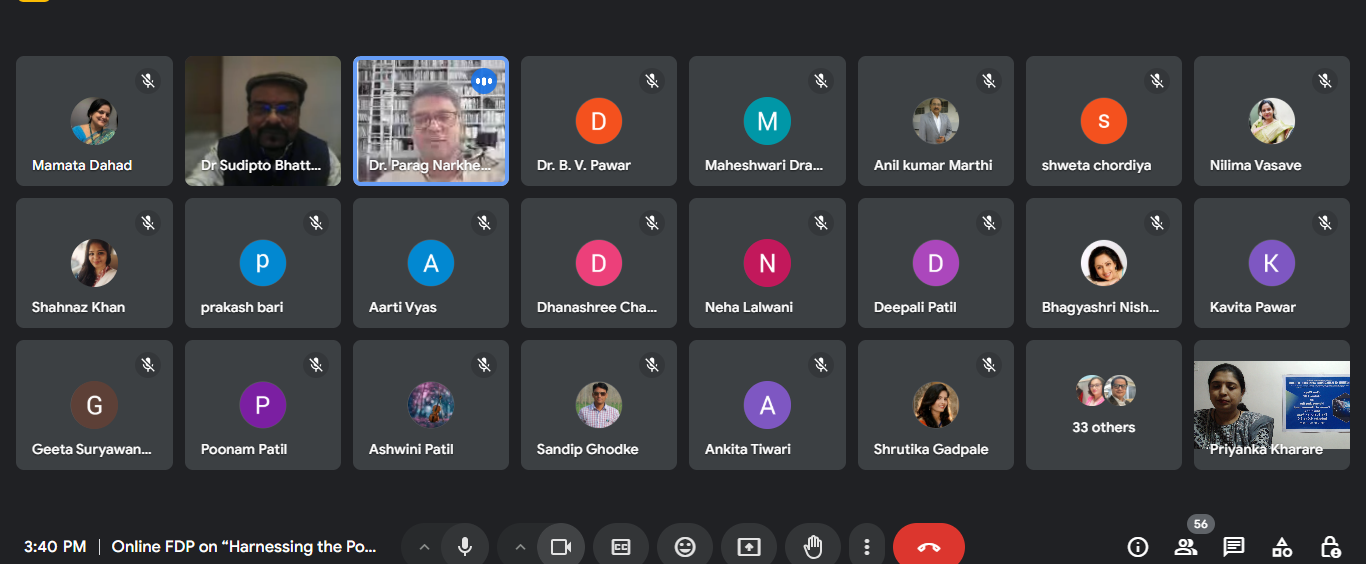Click muted mic icon on Nilima Vasave
Screen dimensions: 1366x564
tap(1325, 81)
